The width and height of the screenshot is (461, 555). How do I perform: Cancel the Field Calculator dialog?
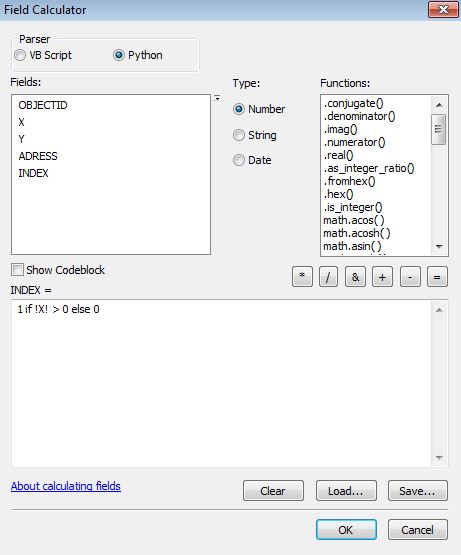[x=417, y=530]
